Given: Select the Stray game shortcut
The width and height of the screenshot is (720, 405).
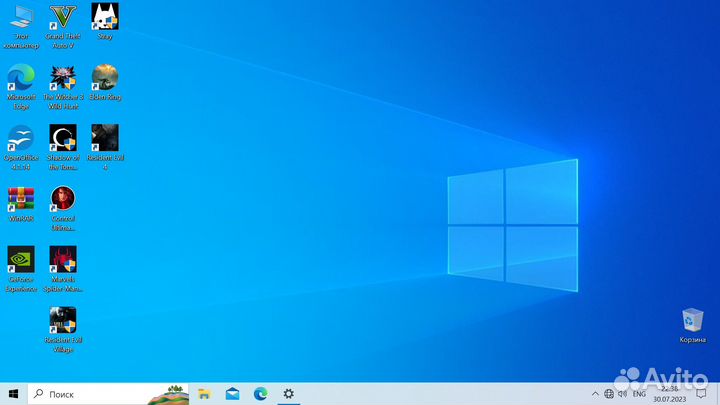Looking at the screenshot, I should 105,21.
